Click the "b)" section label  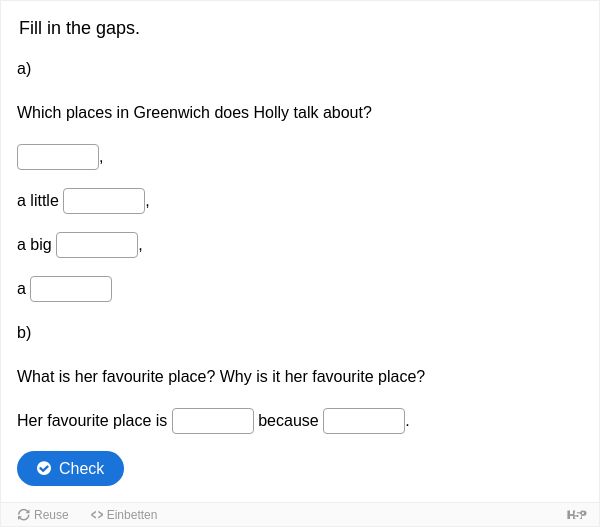(24, 333)
